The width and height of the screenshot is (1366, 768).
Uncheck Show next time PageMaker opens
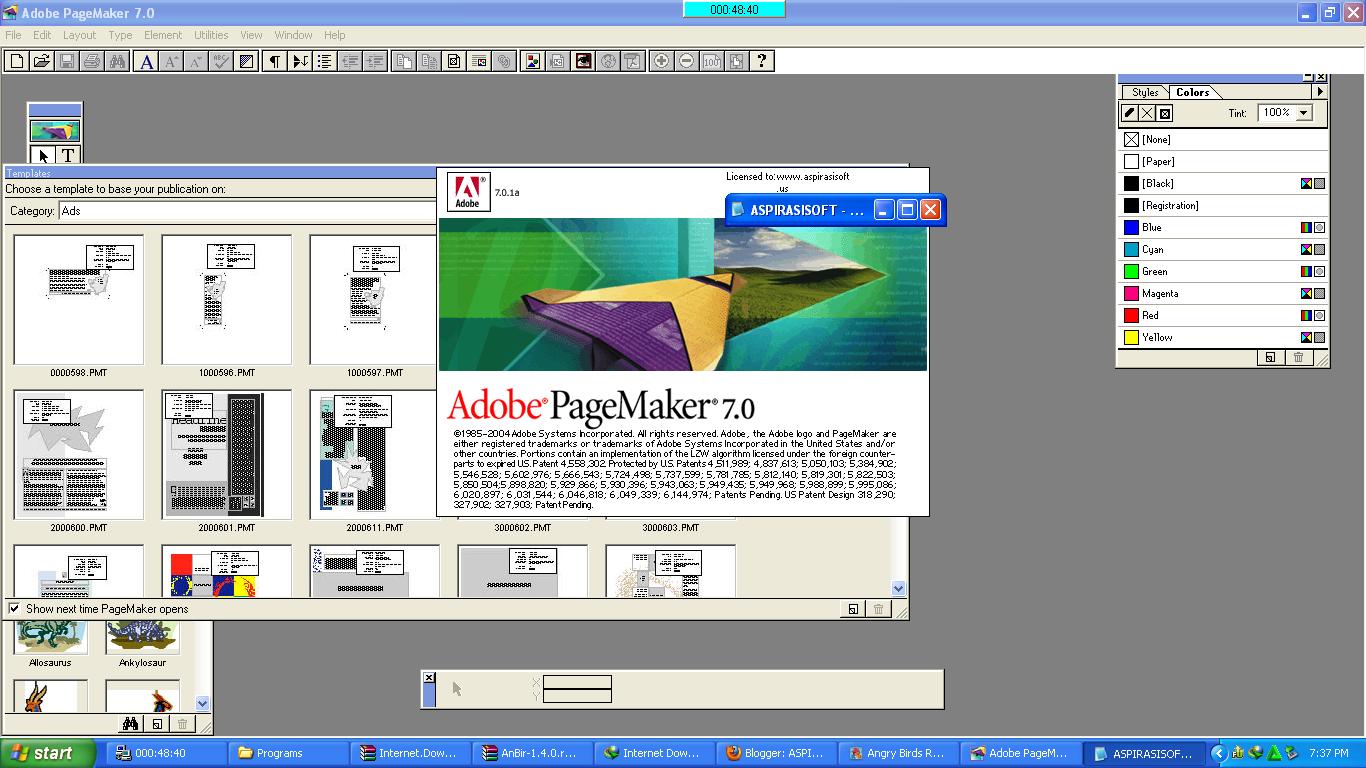pyautogui.click(x=14, y=608)
